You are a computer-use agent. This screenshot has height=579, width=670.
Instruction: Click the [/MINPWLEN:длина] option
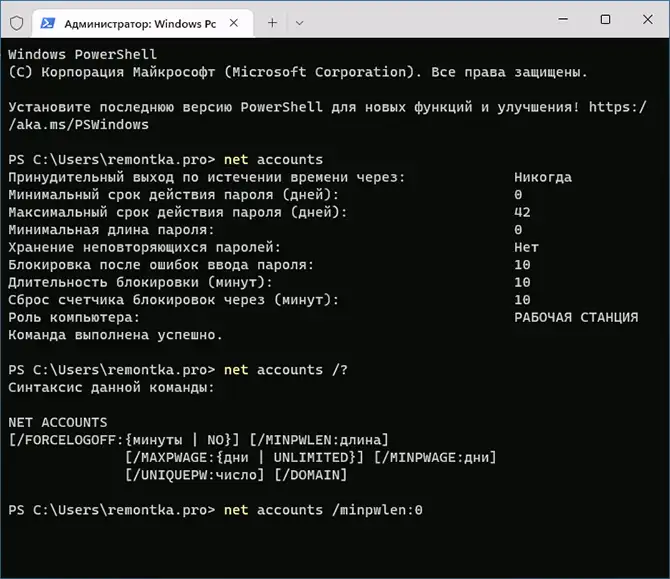click(x=319, y=440)
